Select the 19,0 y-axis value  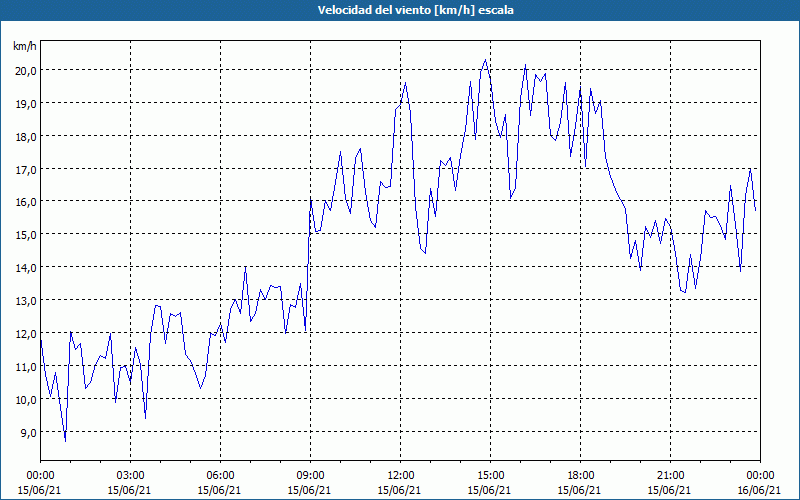[x=27, y=104]
